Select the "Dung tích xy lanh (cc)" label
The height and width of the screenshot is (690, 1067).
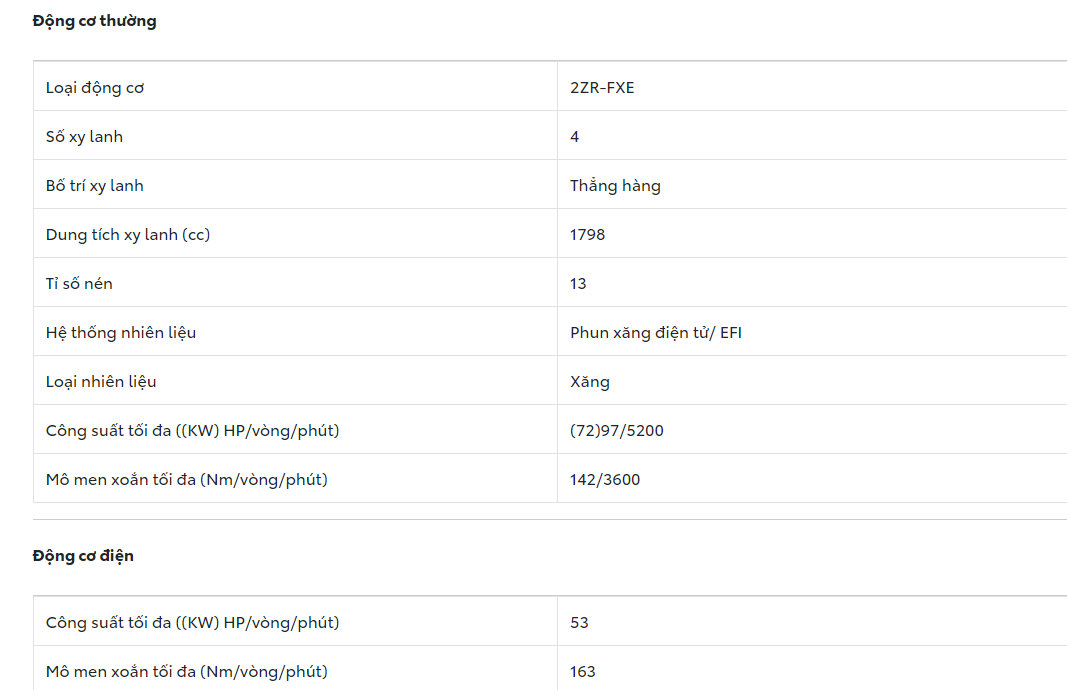[128, 235]
